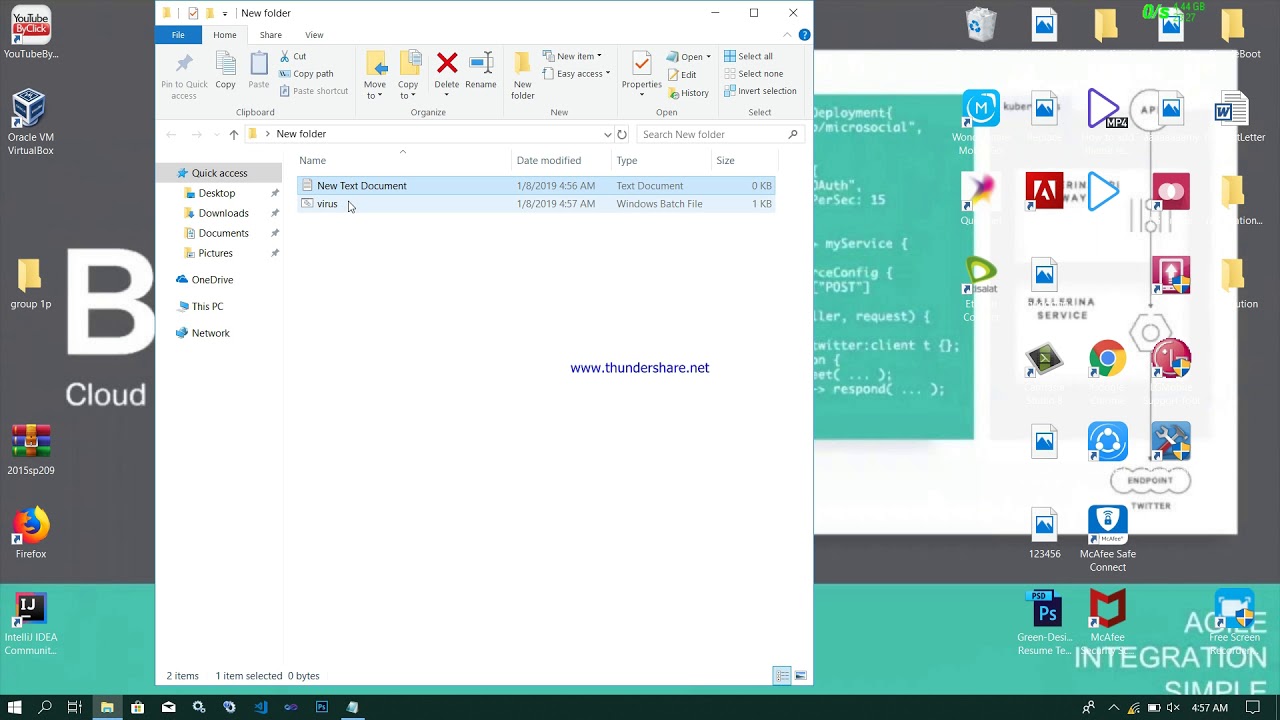Switch to large icons view in status bar
Image resolution: width=1280 pixels, height=720 pixels.
[x=800, y=676]
